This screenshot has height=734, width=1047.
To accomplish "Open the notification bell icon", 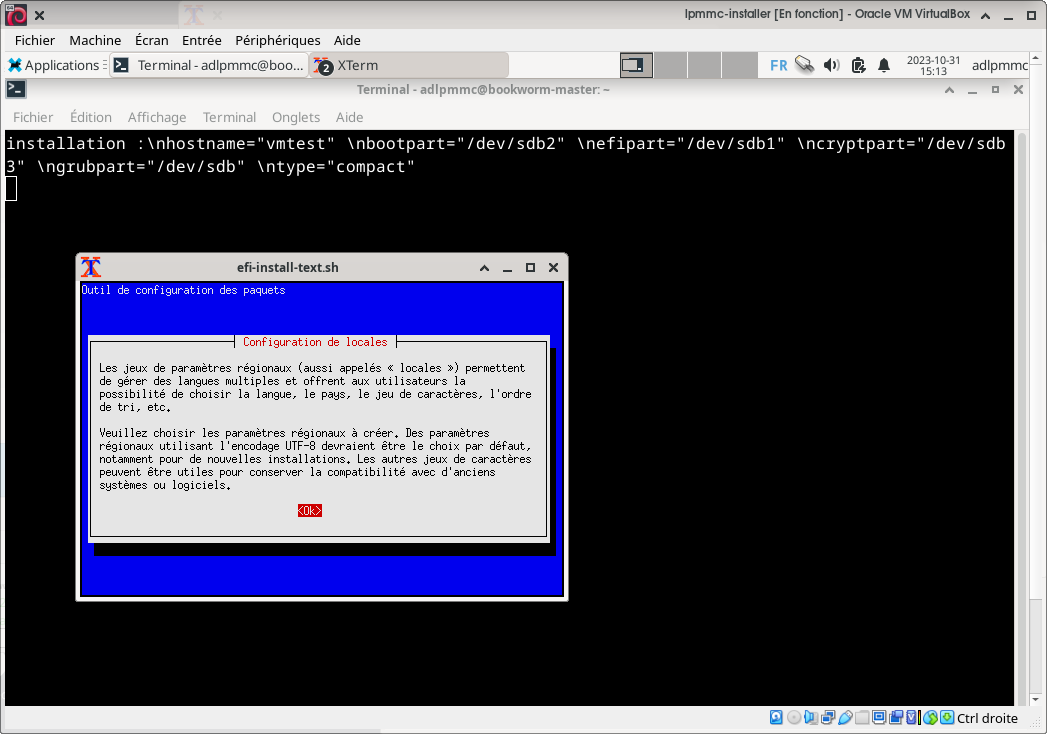I will pyautogui.click(x=884, y=65).
